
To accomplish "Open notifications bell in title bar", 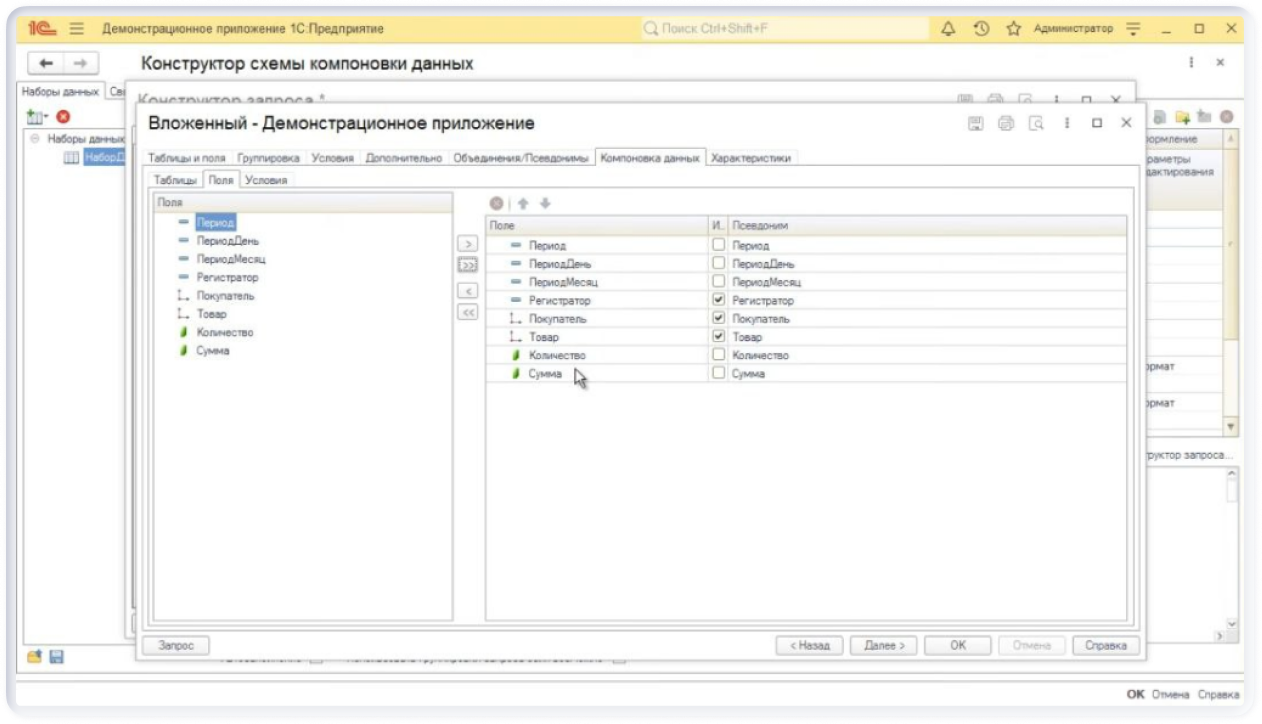I will (x=948, y=29).
